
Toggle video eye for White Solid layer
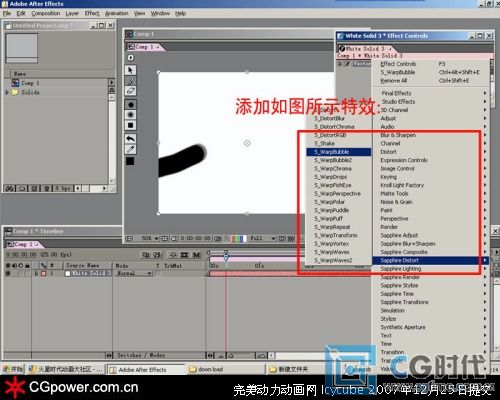coord(8,273)
